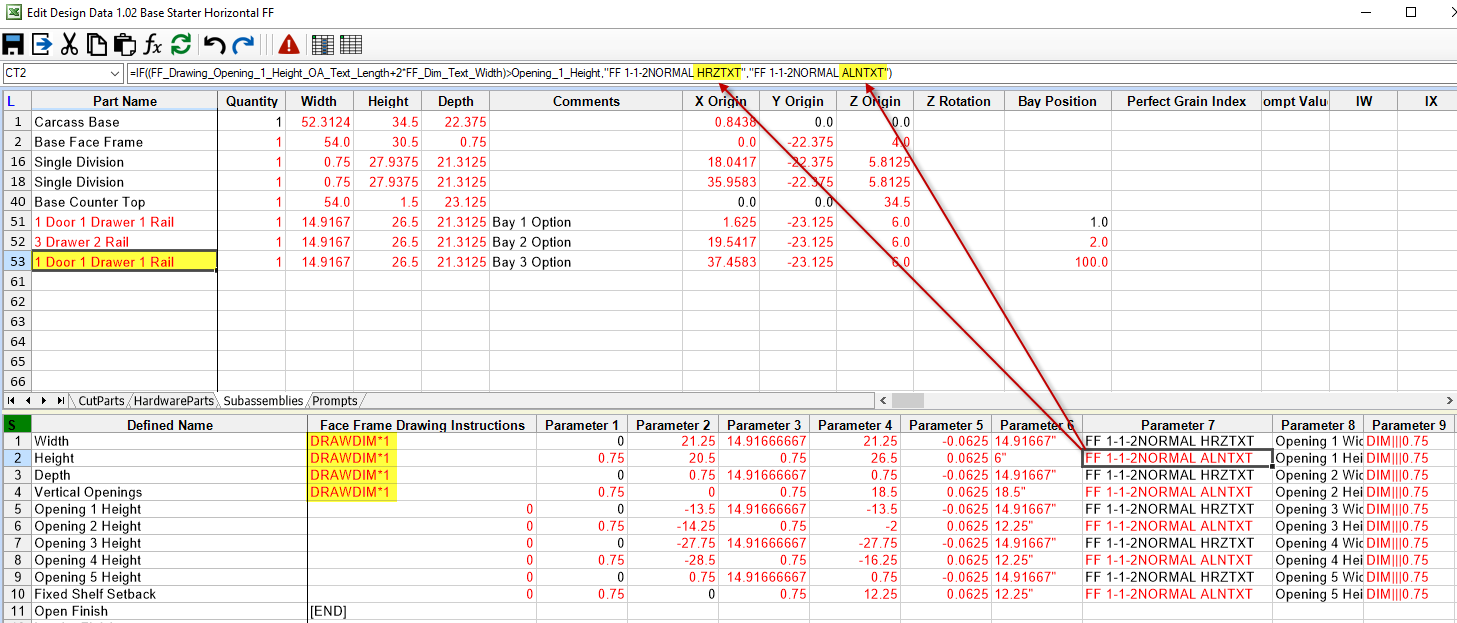This screenshot has width=1457, height=623.
Task: Click the 18.5" cell in Vertical Openings row
Action: click(1037, 492)
